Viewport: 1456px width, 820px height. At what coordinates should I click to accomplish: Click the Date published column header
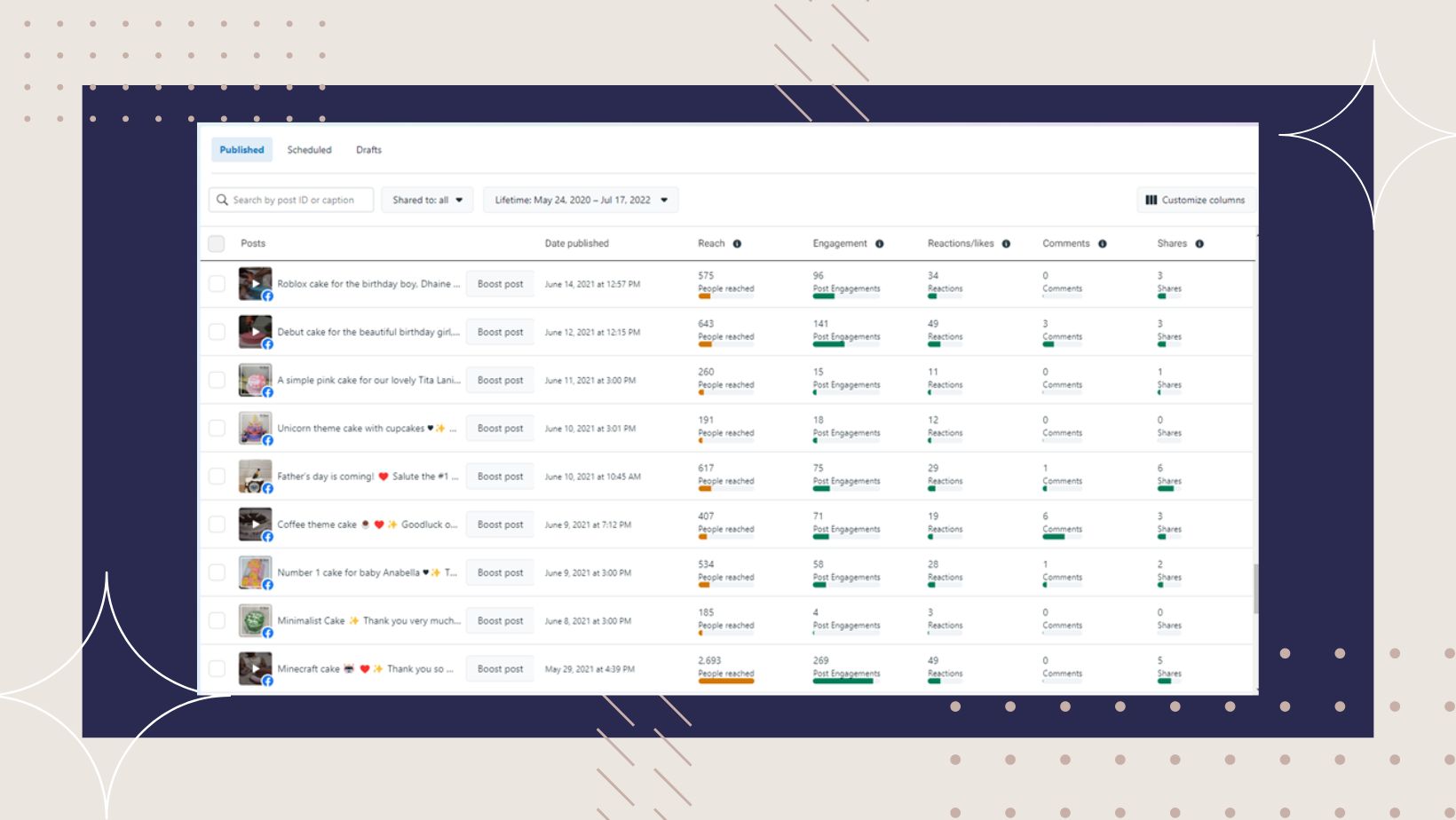[x=576, y=243]
